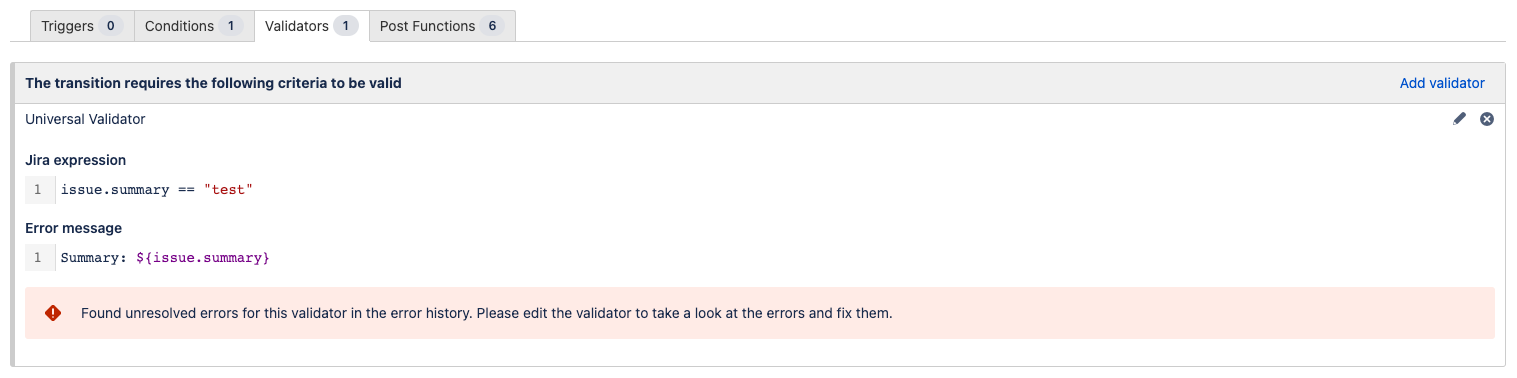Click line number 1 of Error message
Viewport: 1517px width, 378px height.
tap(38, 258)
